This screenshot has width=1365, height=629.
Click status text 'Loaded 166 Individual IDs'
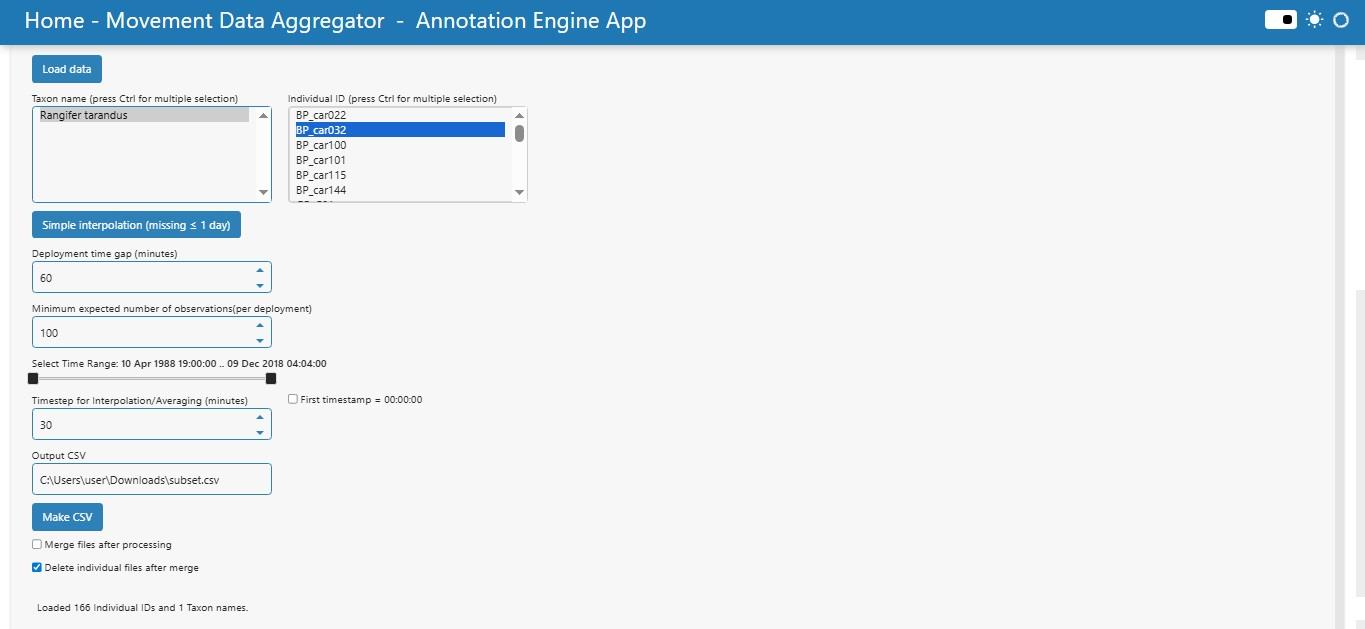(142, 607)
